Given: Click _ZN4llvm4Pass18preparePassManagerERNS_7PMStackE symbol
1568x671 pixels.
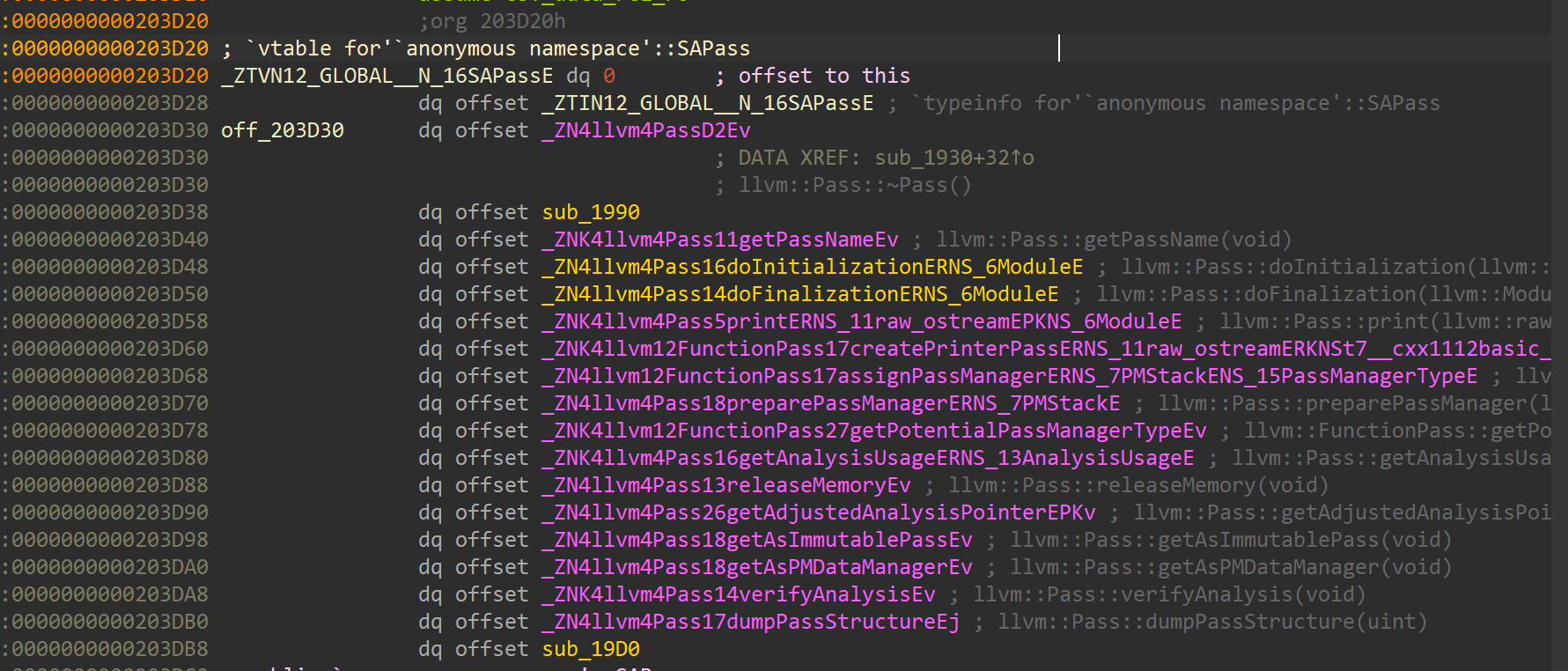Looking at the screenshot, I should 831,403.
